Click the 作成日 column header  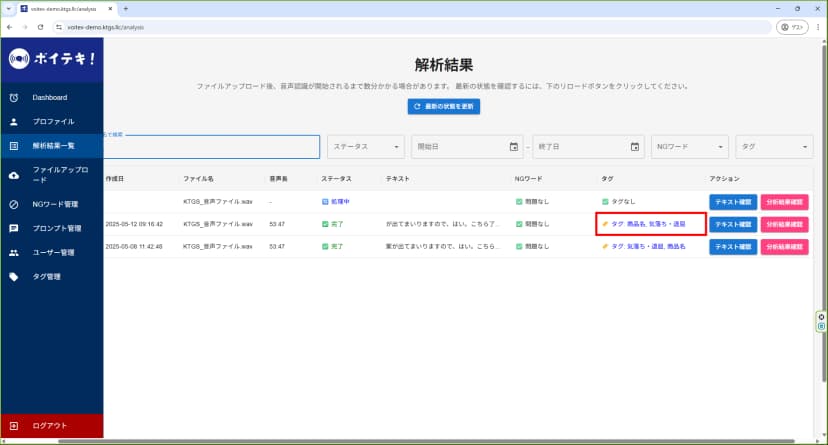(x=115, y=179)
